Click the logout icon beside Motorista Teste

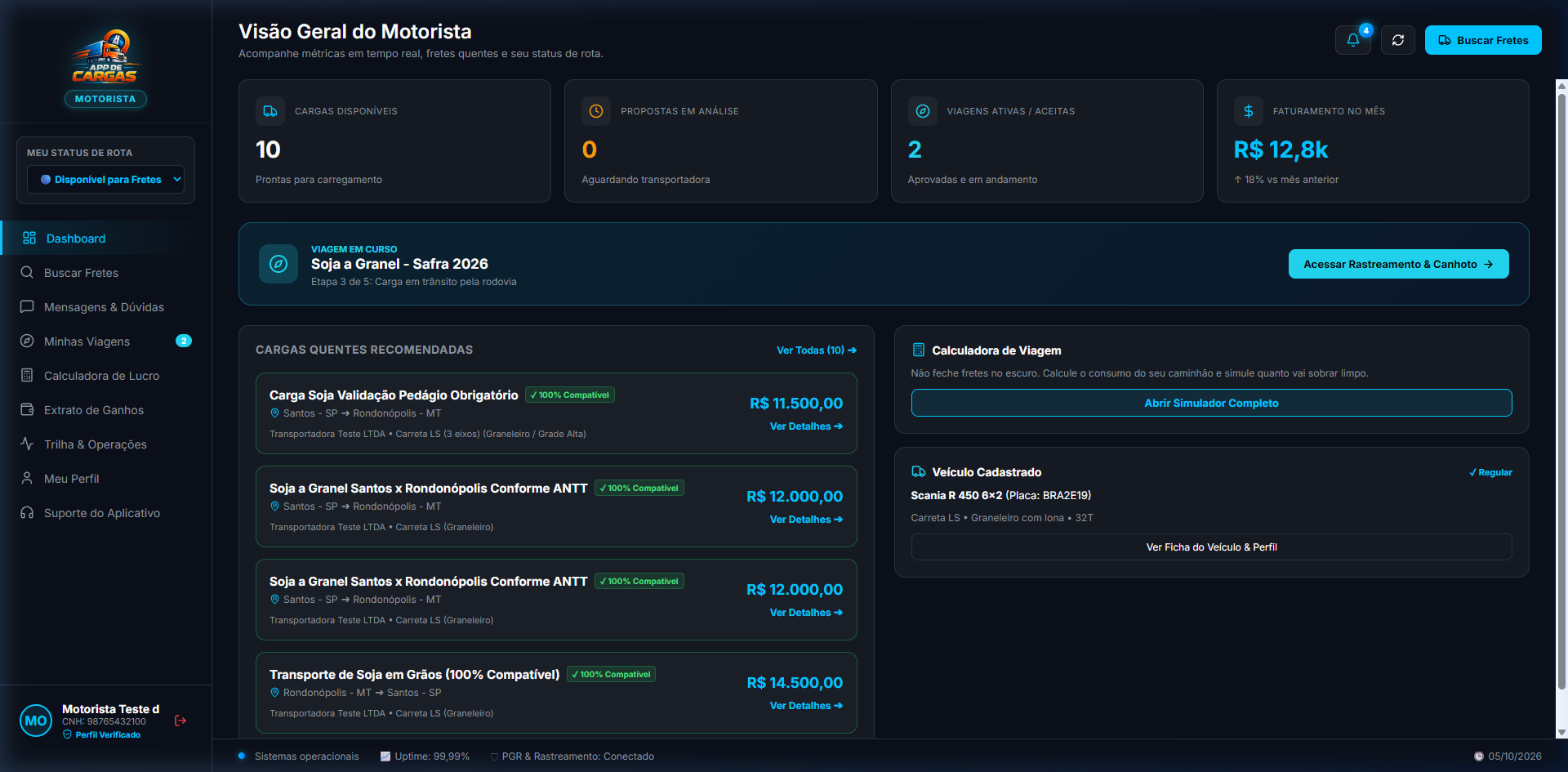click(180, 721)
